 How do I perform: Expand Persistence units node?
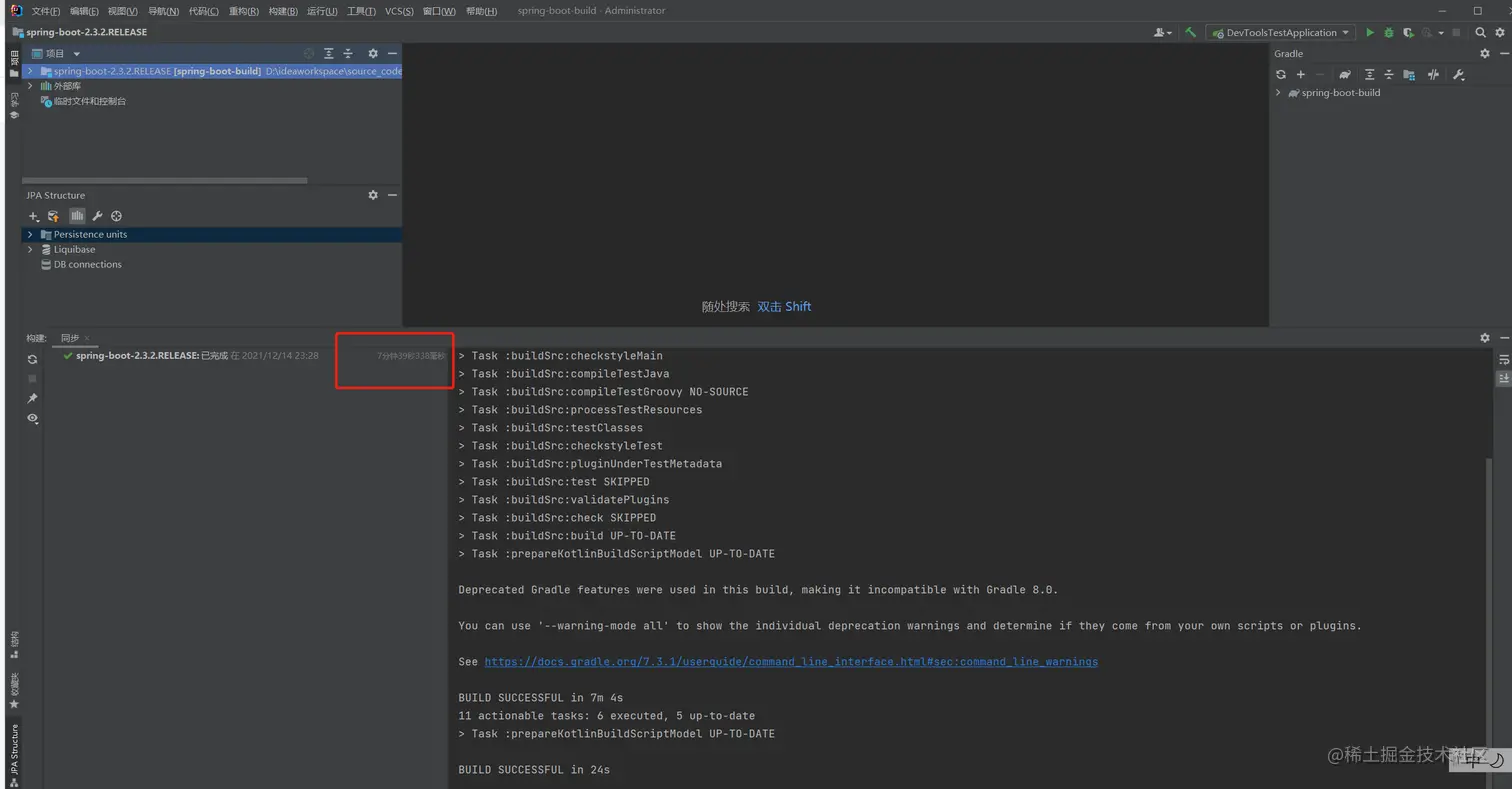coord(31,234)
